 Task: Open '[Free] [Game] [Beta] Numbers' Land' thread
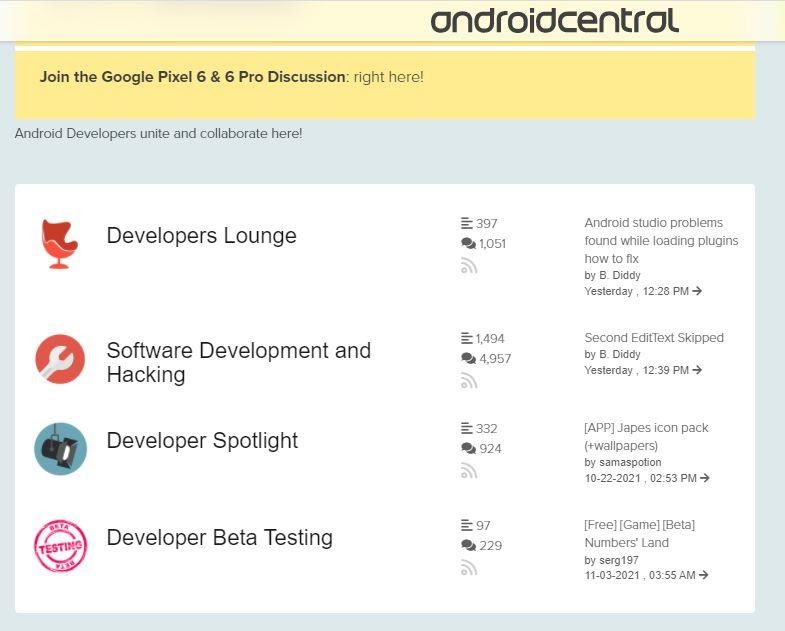639,534
